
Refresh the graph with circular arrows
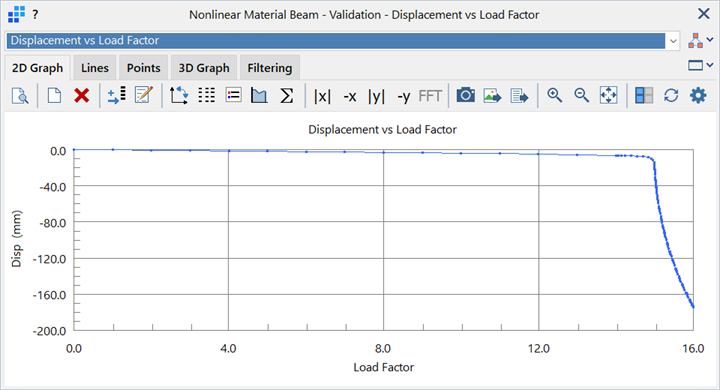pyautogui.click(x=671, y=96)
